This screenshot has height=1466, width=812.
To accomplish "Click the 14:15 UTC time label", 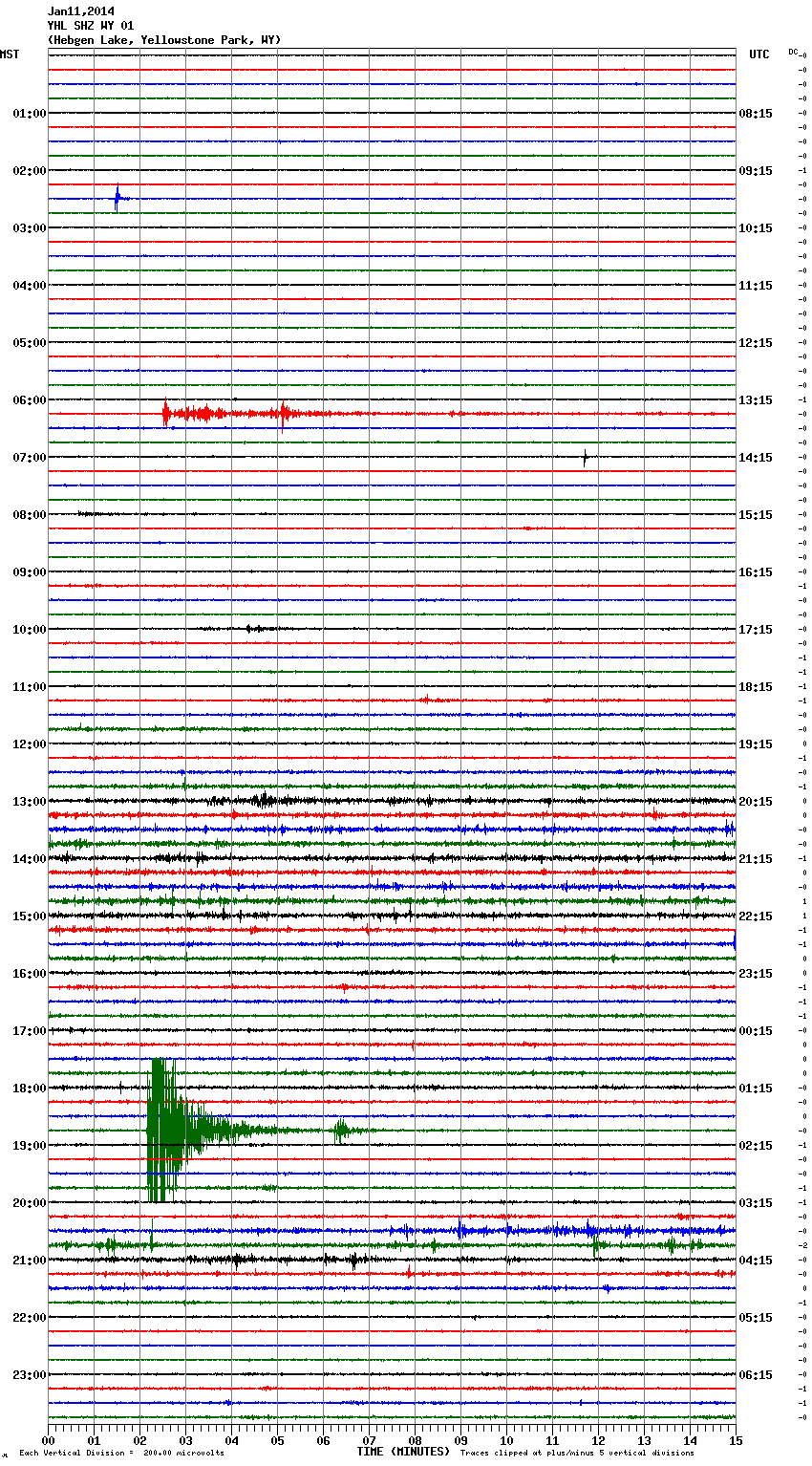I will (756, 458).
